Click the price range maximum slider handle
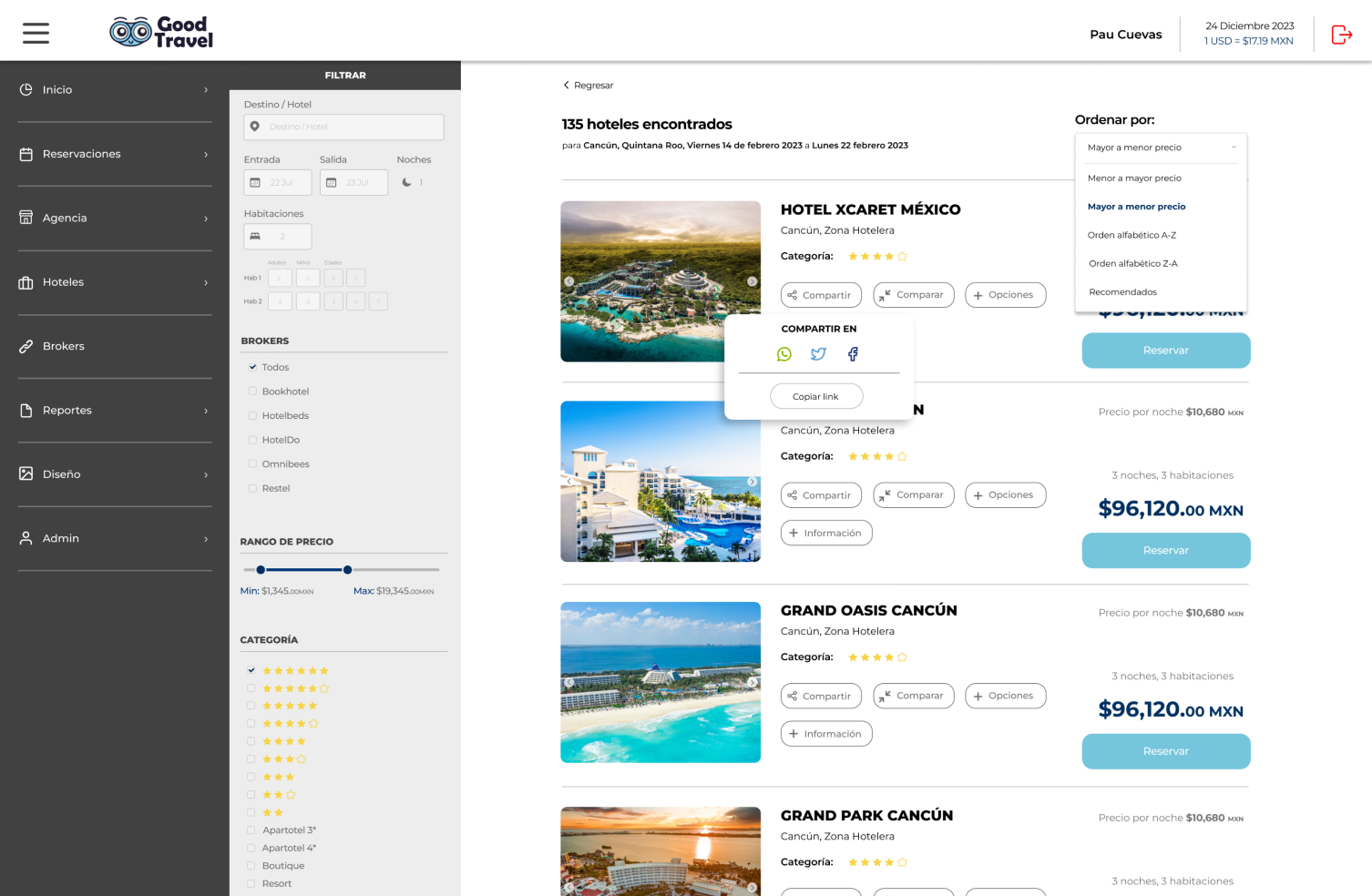 347,570
